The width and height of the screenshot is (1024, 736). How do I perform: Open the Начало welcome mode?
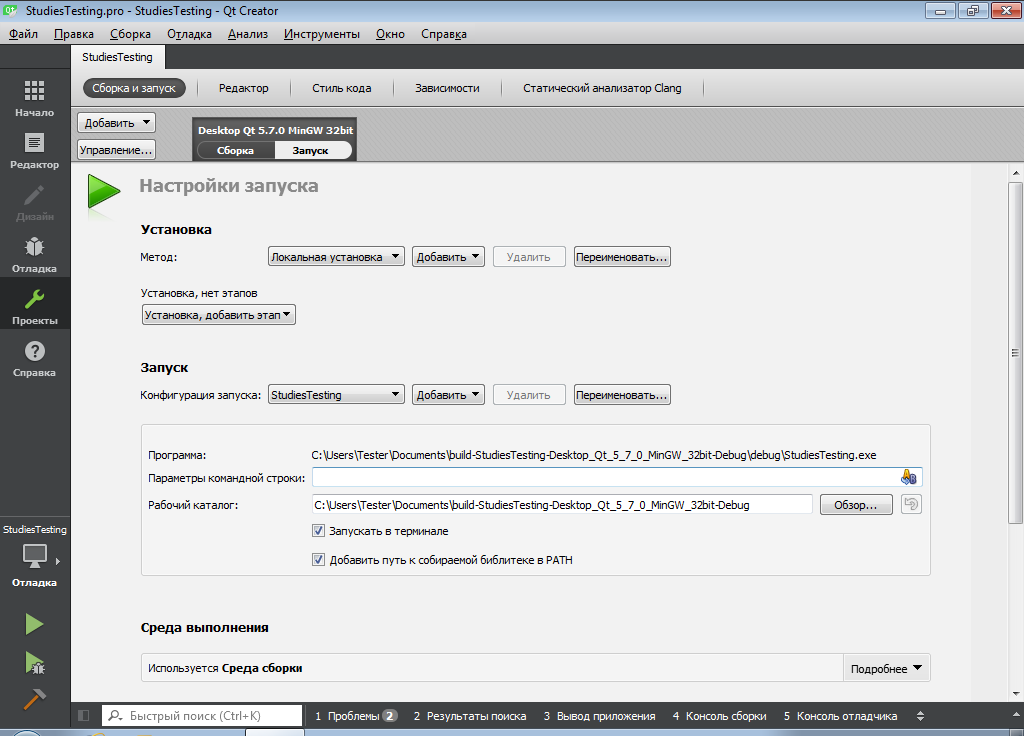pos(35,98)
